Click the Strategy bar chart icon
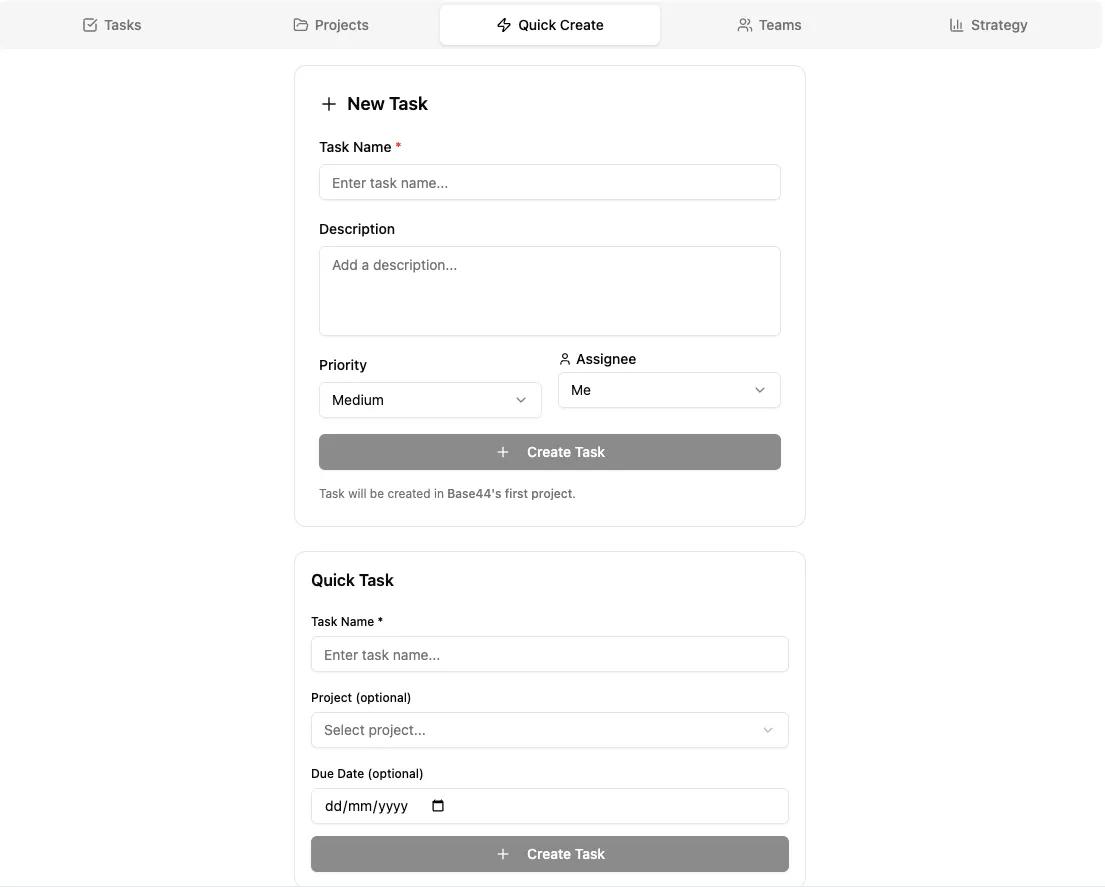The width and height of the screenshot is (1105, 887). (956, 25)
